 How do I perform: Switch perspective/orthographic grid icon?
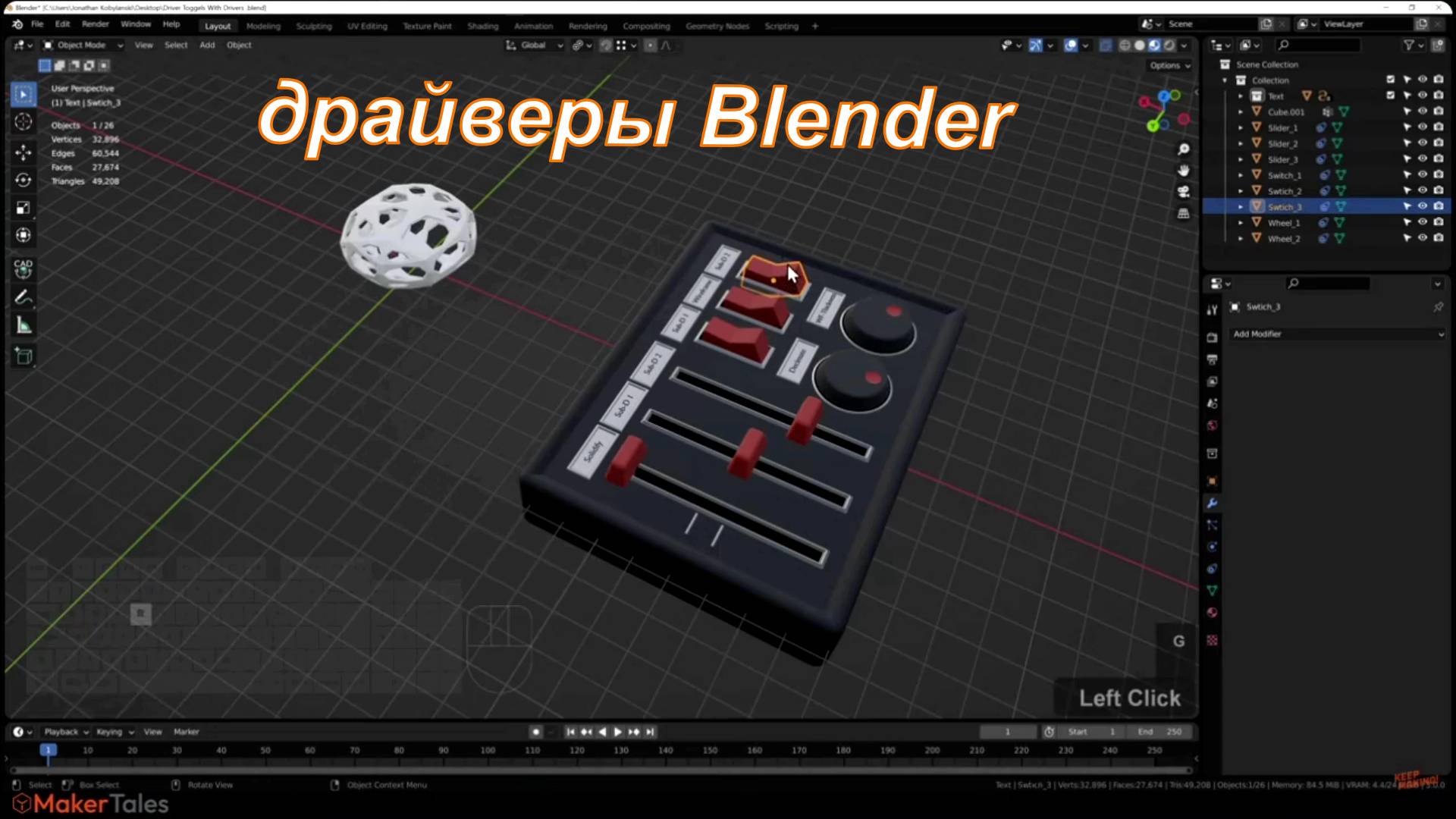click(1183, 214)
